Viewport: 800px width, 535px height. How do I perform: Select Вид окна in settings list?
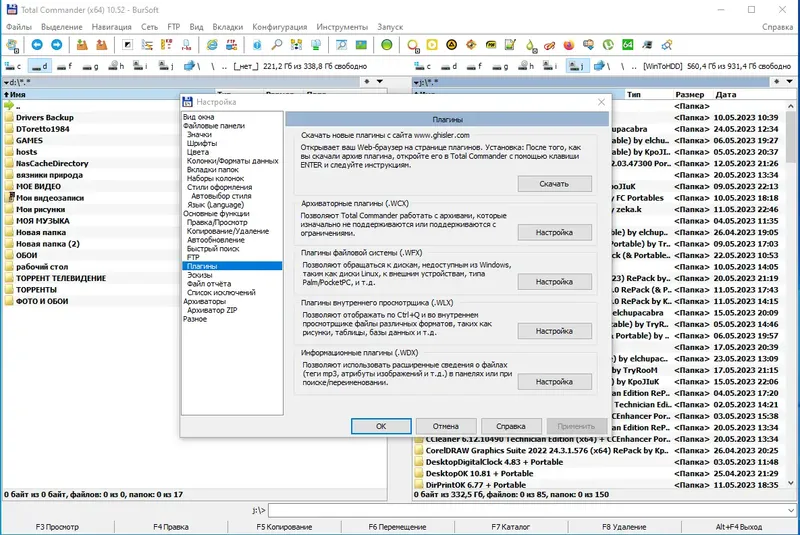point(198,117)
